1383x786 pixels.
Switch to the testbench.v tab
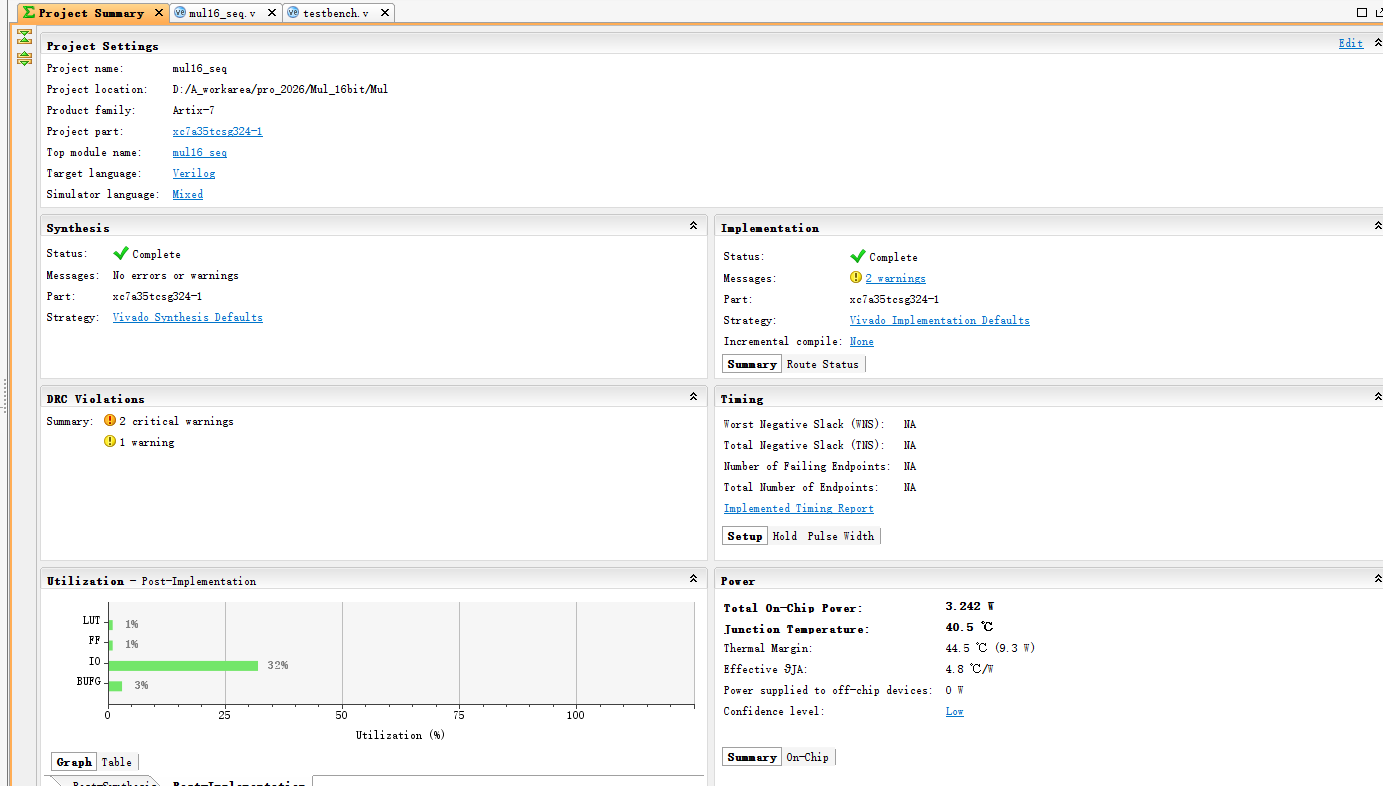tap(337, 13)
